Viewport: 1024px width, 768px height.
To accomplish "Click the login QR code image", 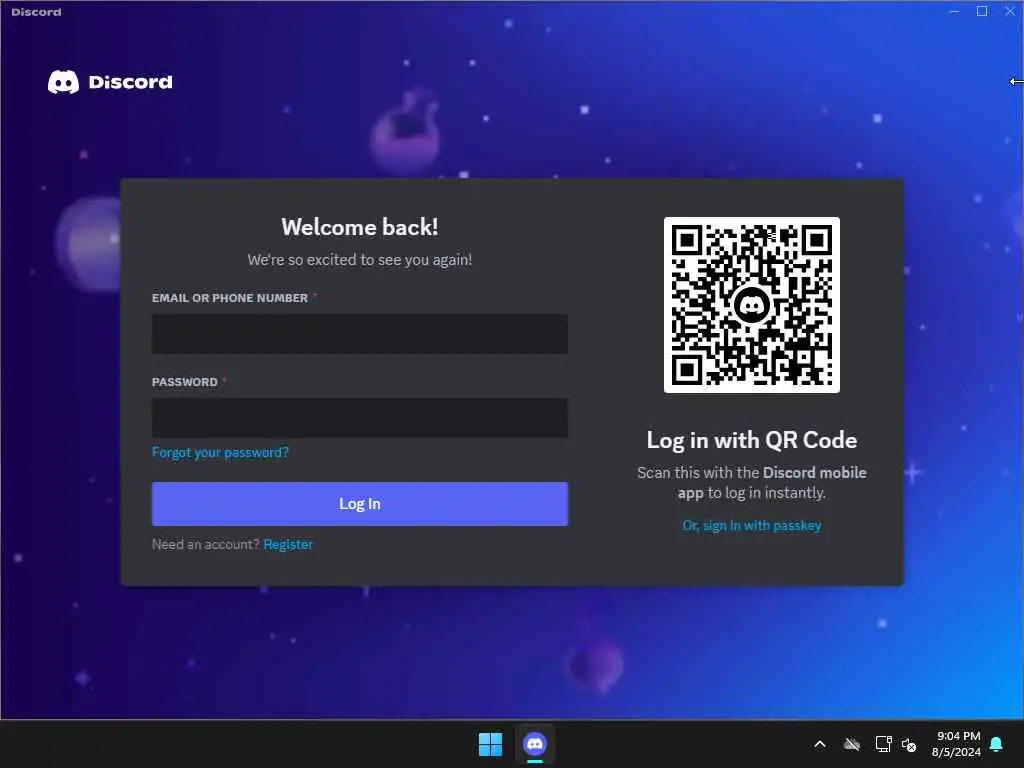I will tap(752, 305).
